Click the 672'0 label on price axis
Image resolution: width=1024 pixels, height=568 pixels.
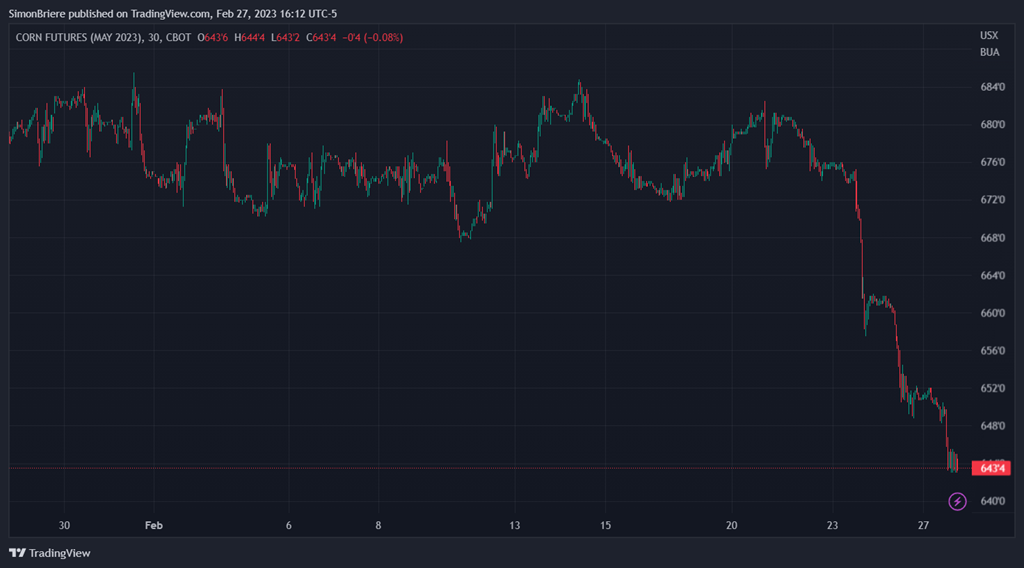coord(992,200)
